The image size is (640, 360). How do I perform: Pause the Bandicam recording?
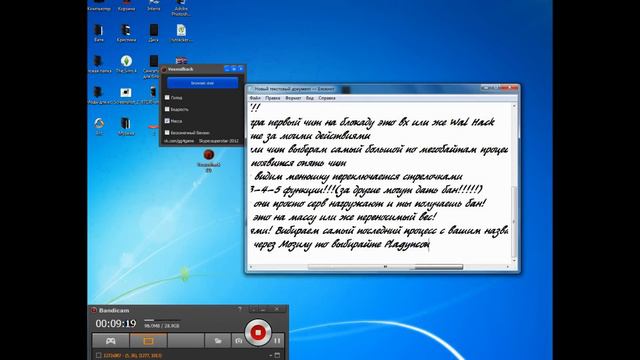(278, 340)
